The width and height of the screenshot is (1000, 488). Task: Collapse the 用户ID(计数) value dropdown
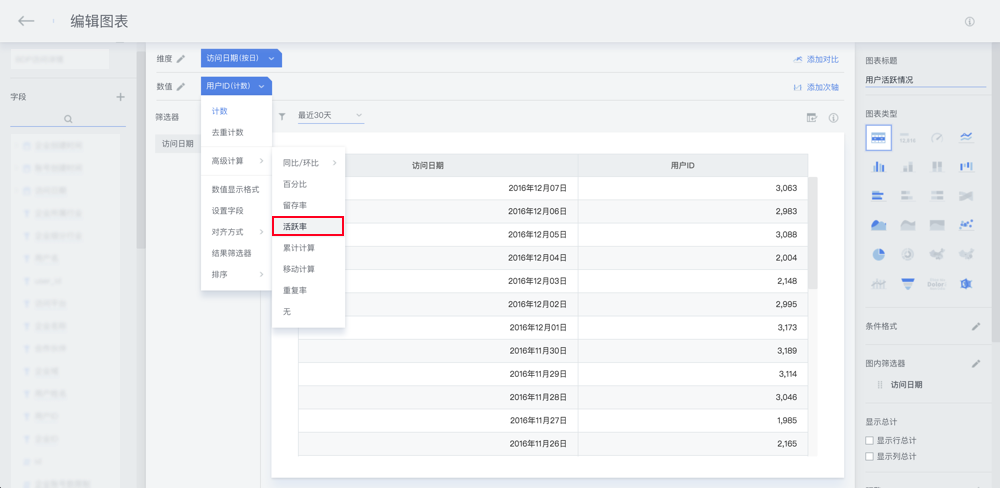click(236, 86)
